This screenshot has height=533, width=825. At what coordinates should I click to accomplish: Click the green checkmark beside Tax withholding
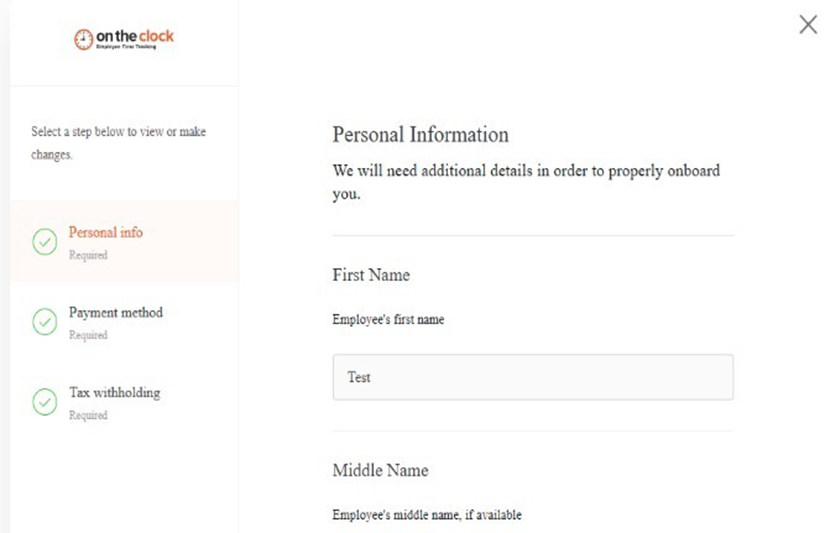point(45,401)
